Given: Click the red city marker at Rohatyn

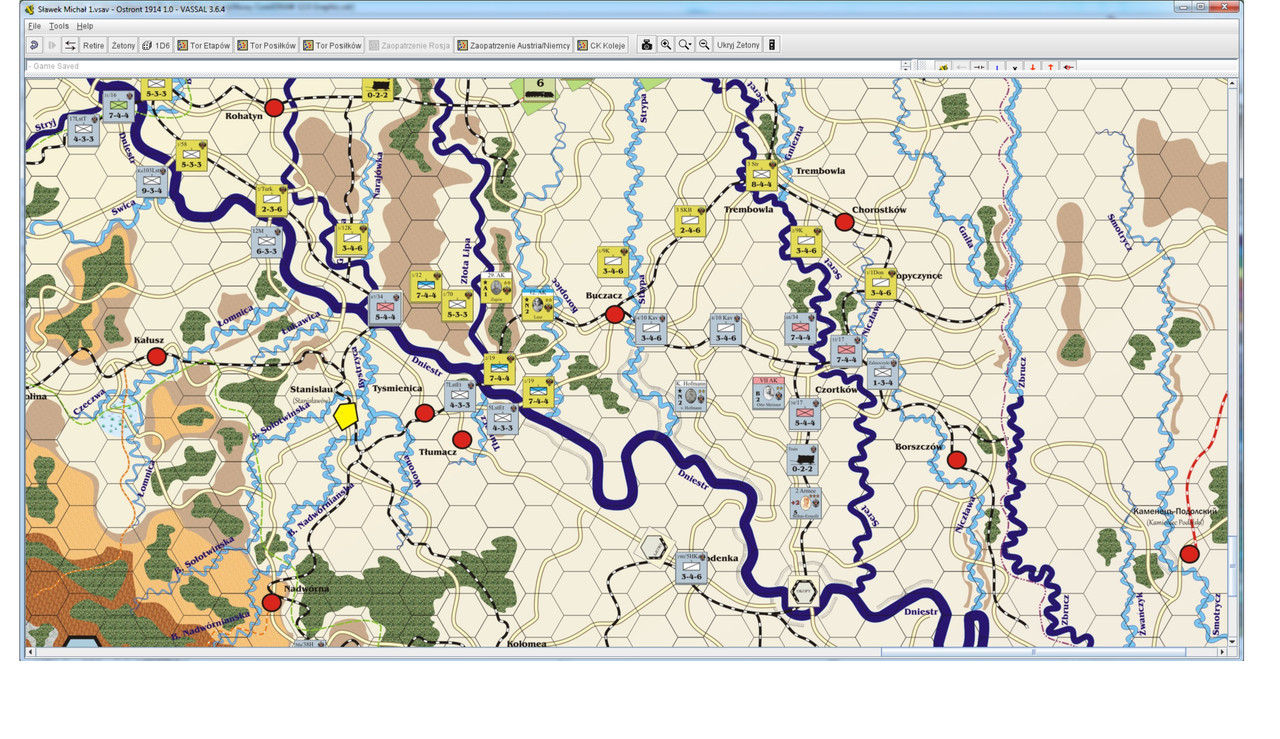Looking at the screenshot, I should click(x=274, y=107).
